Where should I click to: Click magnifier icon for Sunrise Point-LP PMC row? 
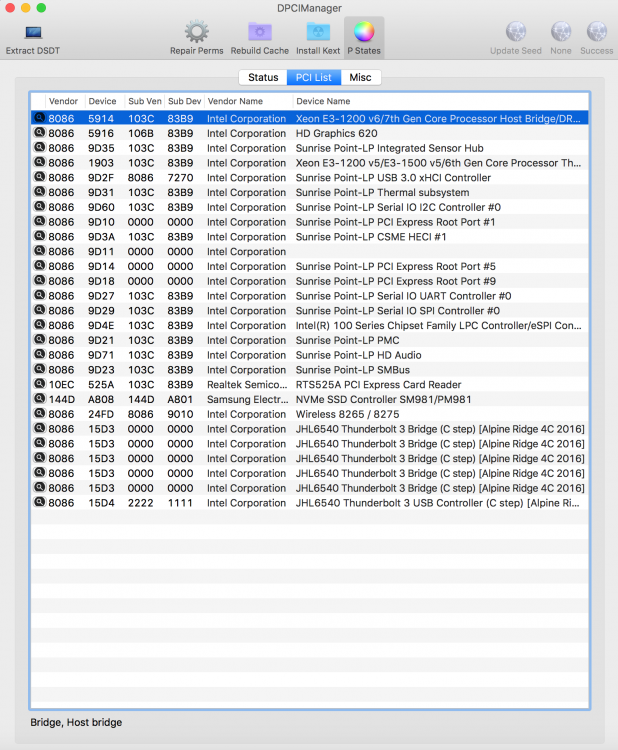click(39, 340)
